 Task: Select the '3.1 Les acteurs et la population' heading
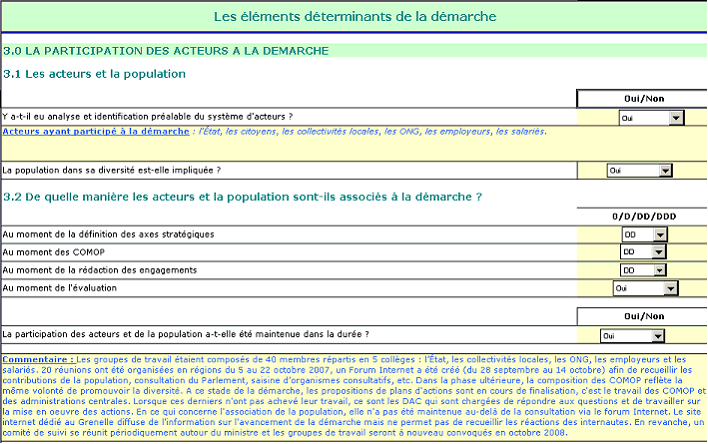[94, 74]
